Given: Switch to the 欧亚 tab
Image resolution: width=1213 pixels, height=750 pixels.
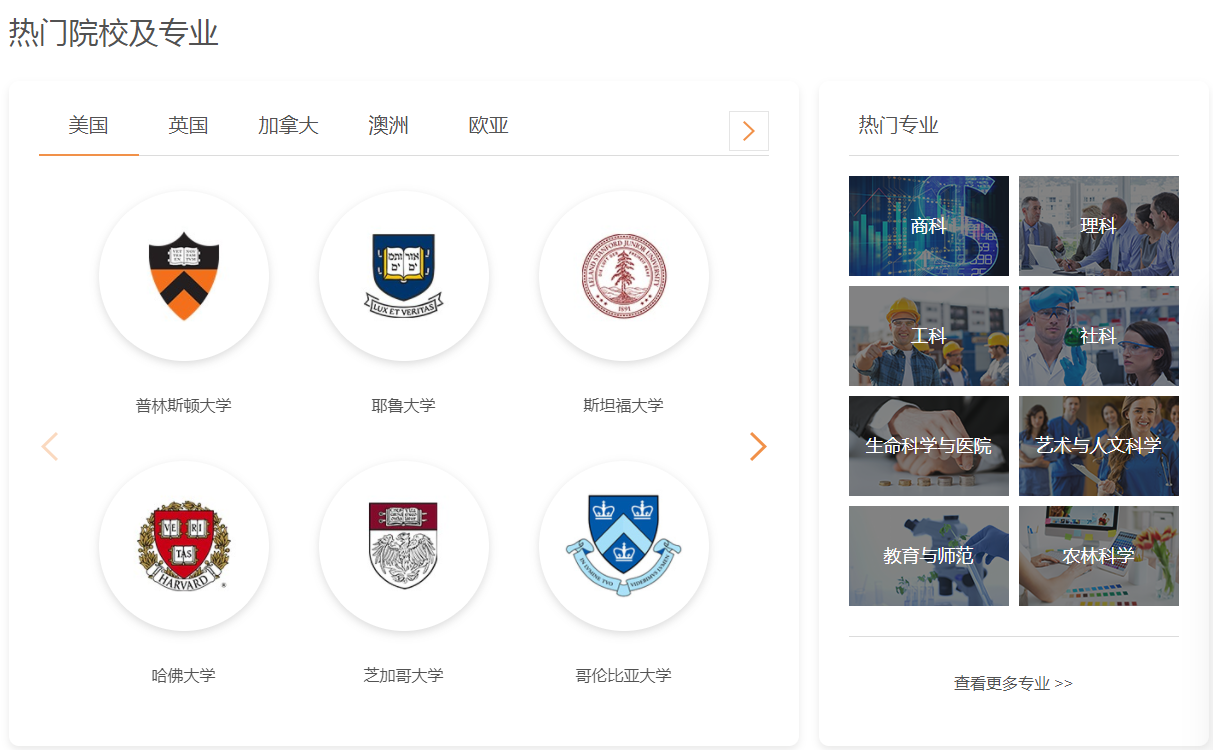Looking at the screenshot, I should tap(489, 126).
